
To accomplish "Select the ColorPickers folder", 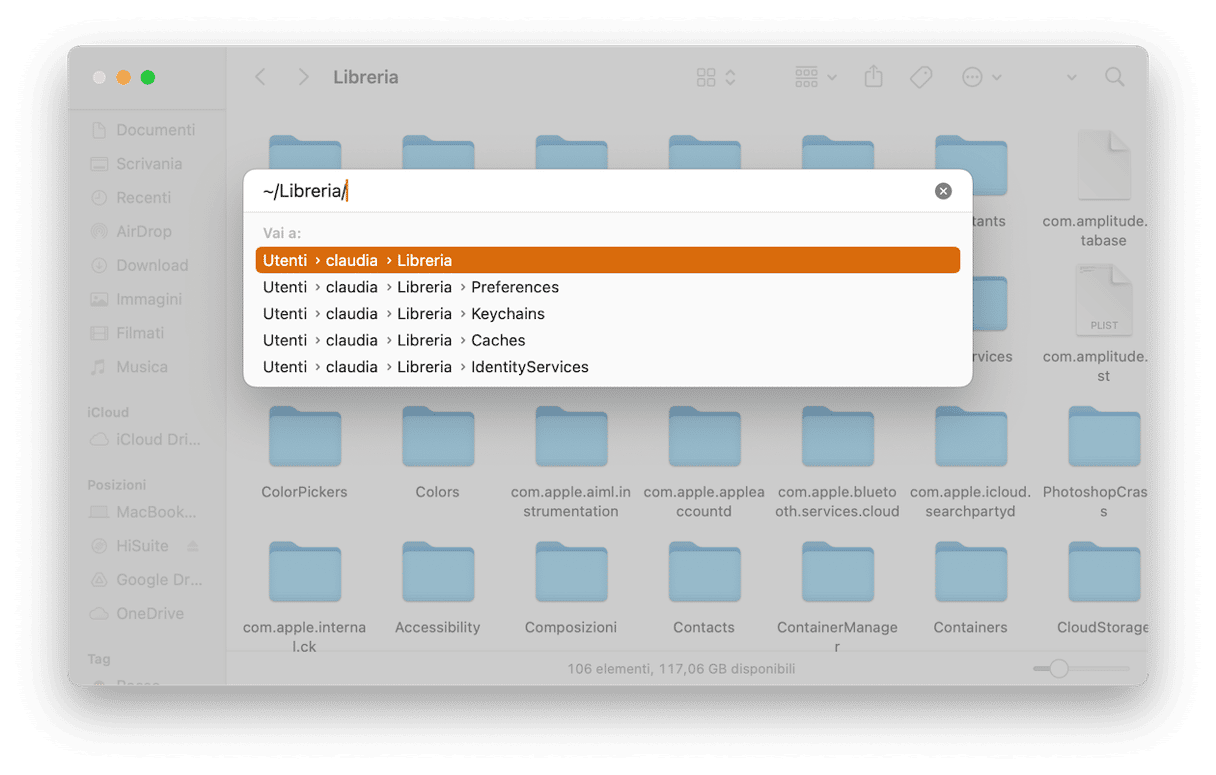I will (x=305, y=437).
